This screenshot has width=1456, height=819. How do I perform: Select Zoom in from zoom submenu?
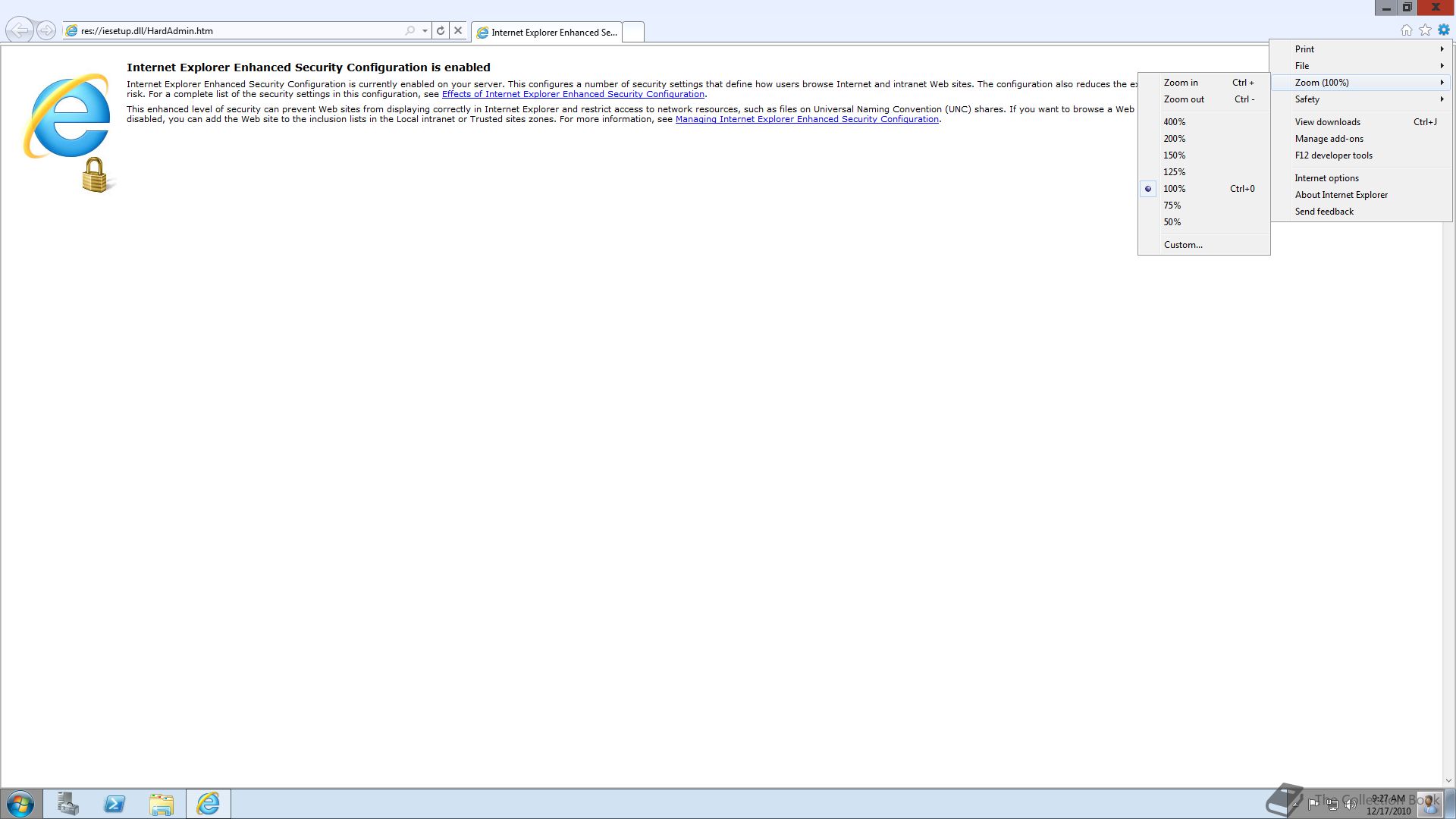1204,83
